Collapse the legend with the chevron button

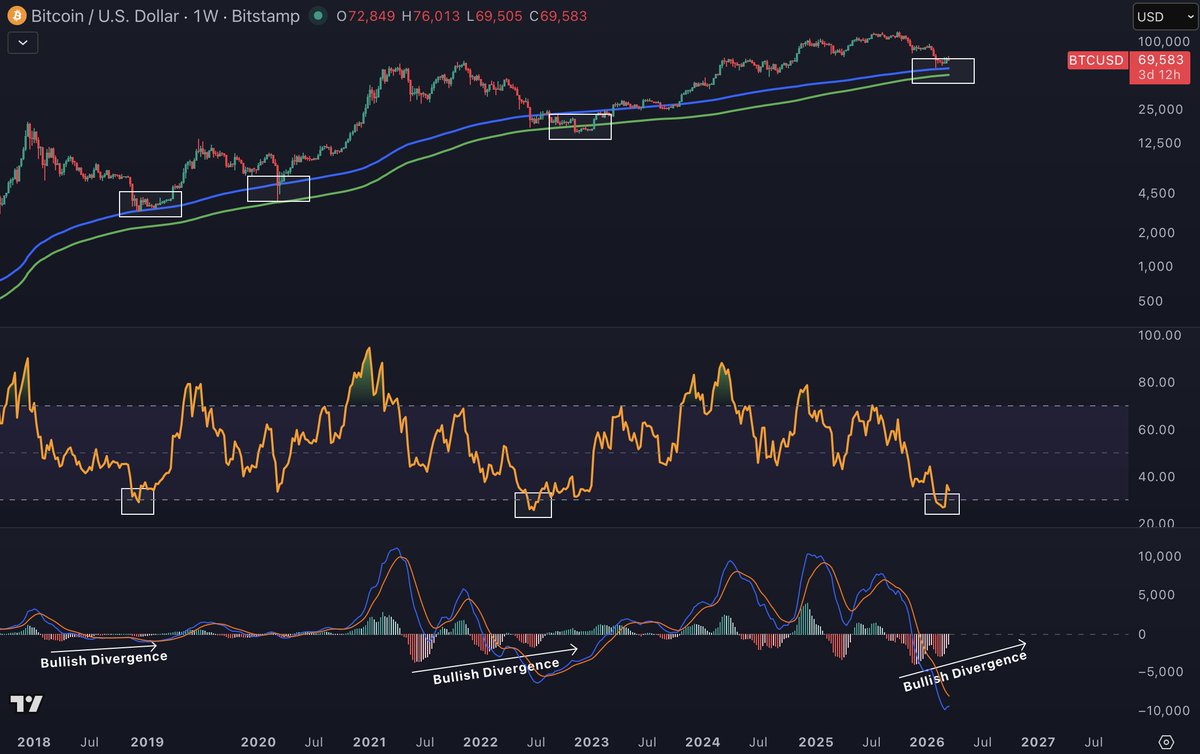tap(23, 42)
